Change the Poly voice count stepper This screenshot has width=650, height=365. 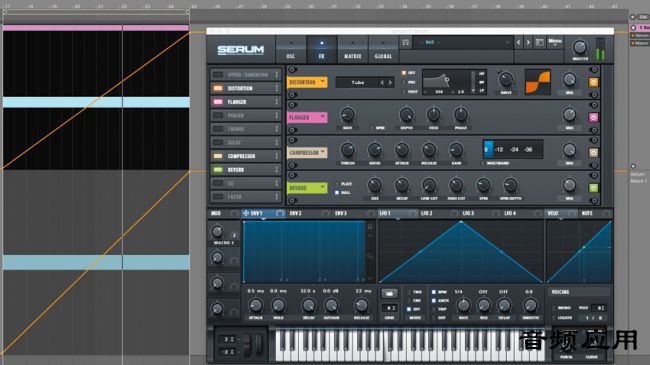coord(600,308)
